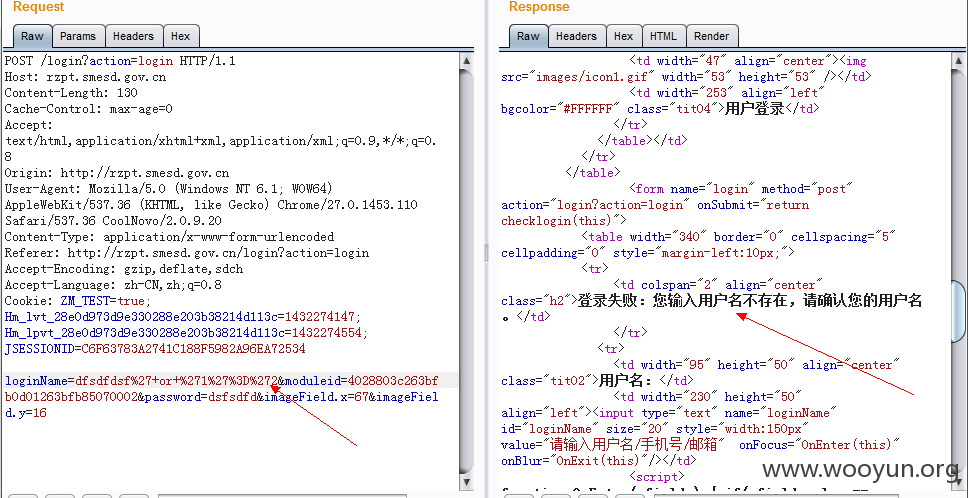Click the "Origin: http://rzpt.smesd.gov.cn" header line
The width and height of the screenshot is (968, 498).
pyautogui.click(x=117, y=173)
